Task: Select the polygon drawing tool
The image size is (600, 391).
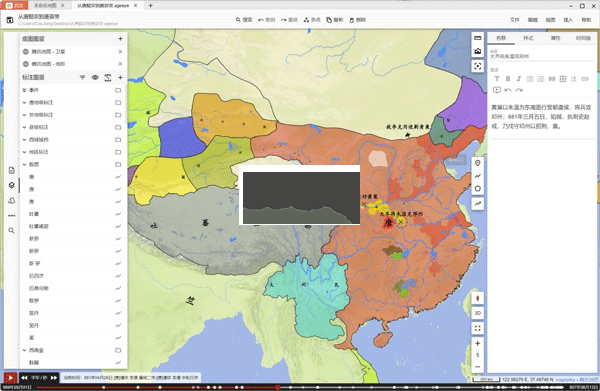Action: click(x=478, y=189)
